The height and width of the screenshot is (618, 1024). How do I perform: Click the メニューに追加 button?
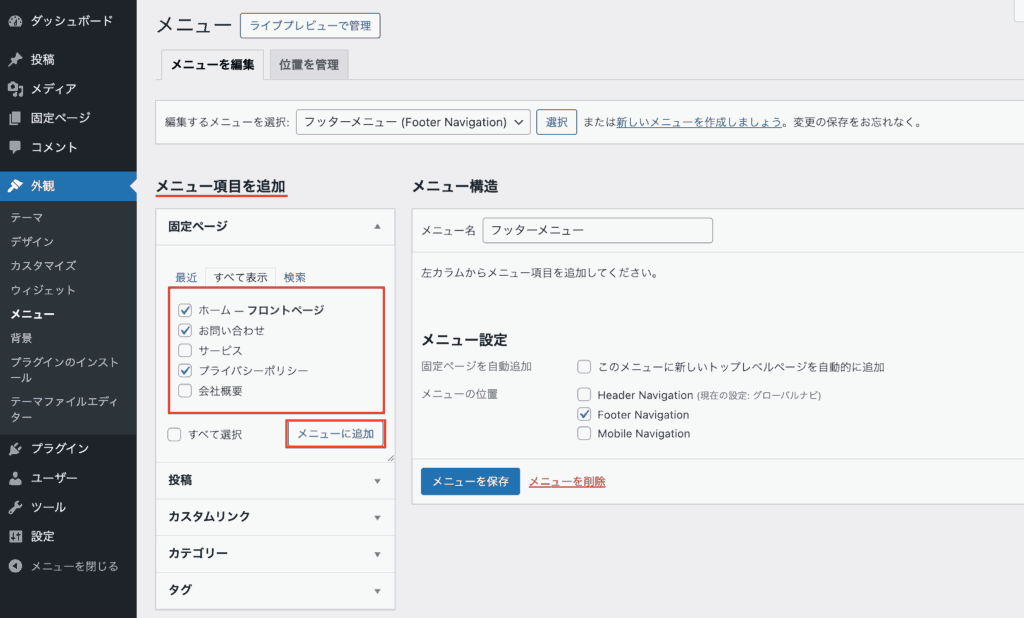336,434
